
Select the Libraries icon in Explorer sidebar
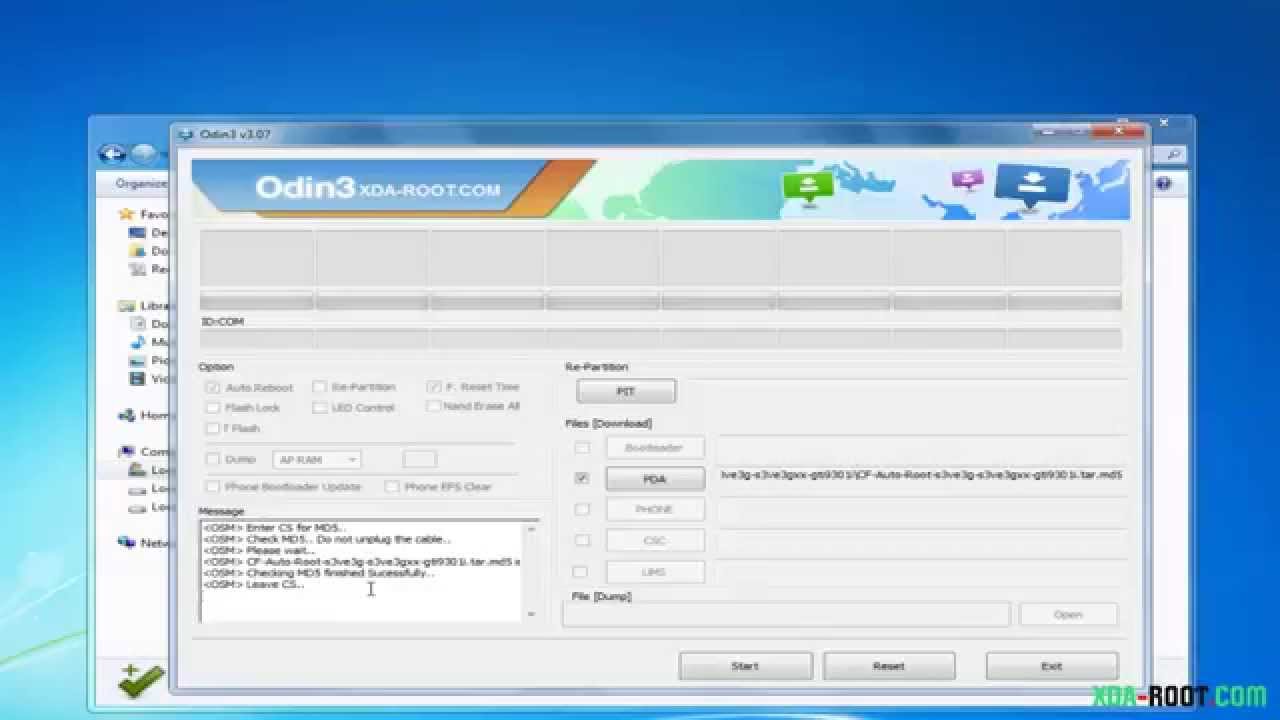(x=126, y=306)
